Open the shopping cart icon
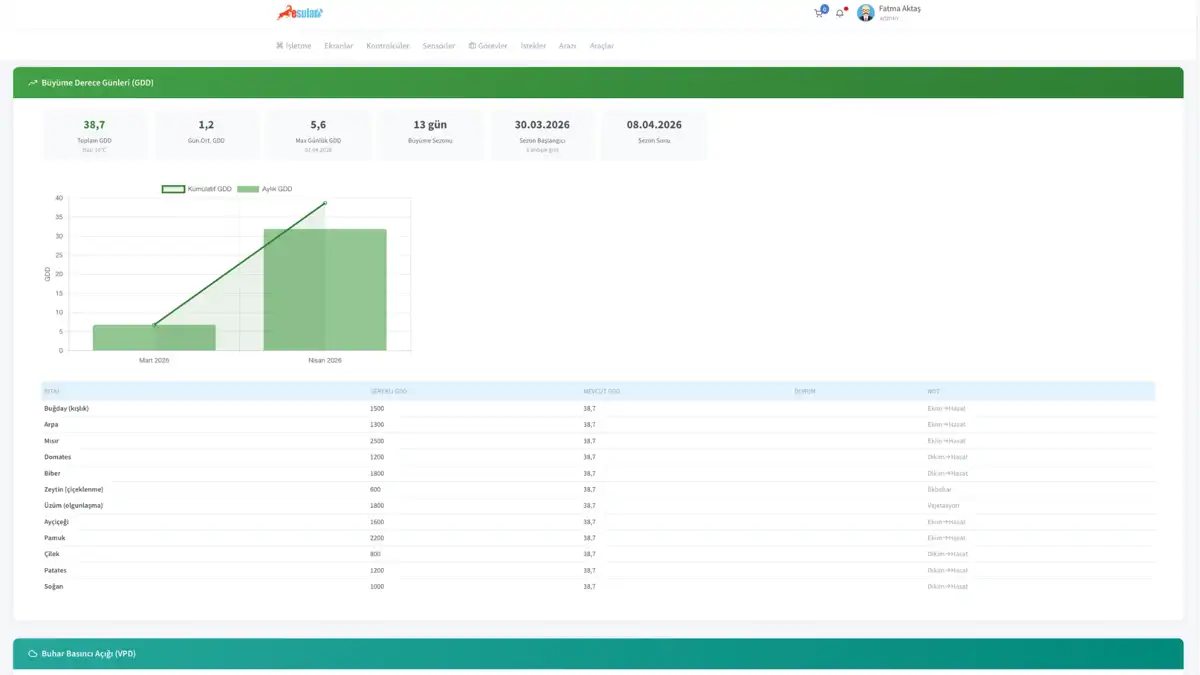This screenshot has height=675, width=1200. point(819,13)
